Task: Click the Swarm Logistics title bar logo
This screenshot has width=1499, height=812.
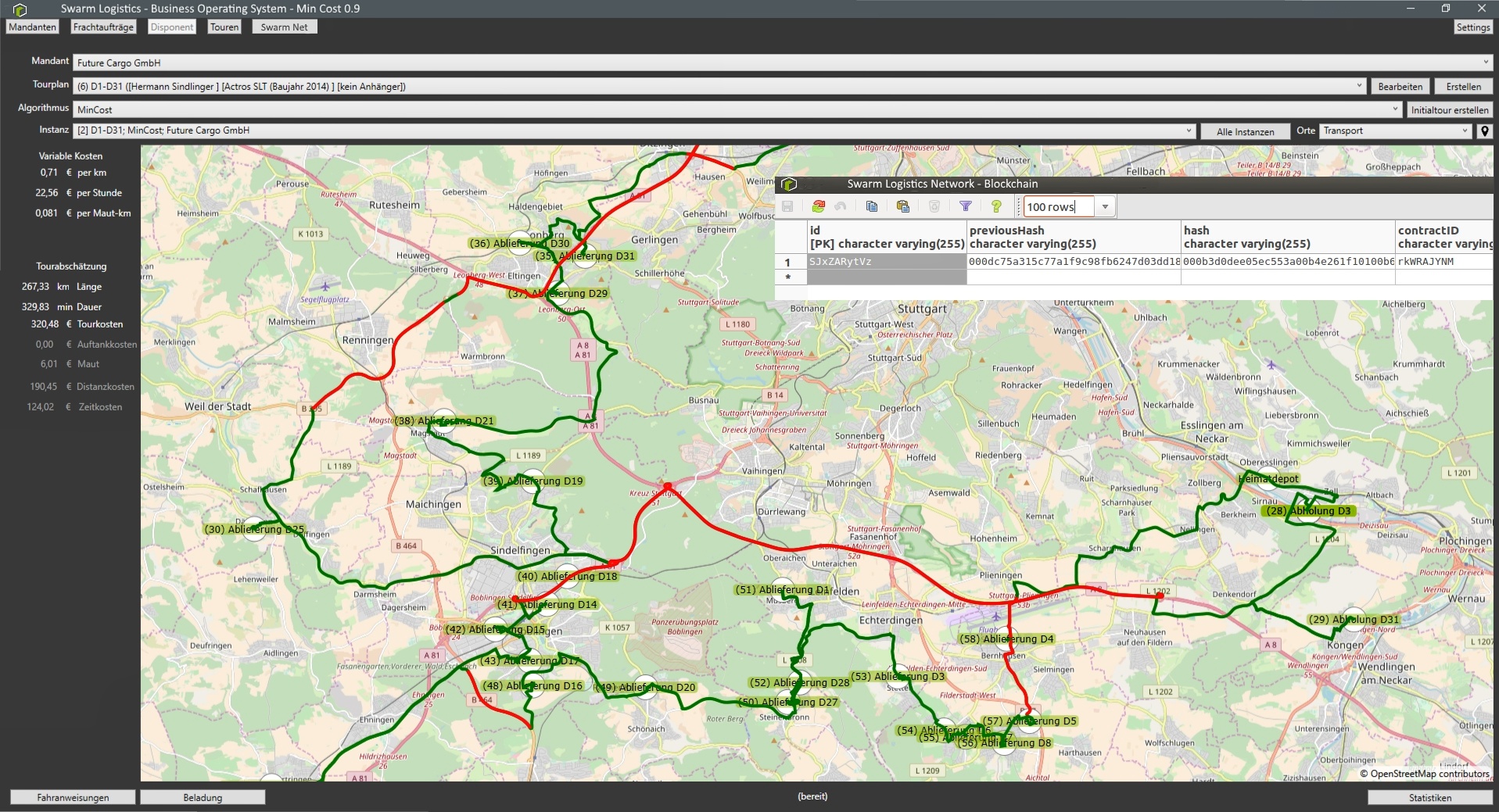Action: pos(20,9)
